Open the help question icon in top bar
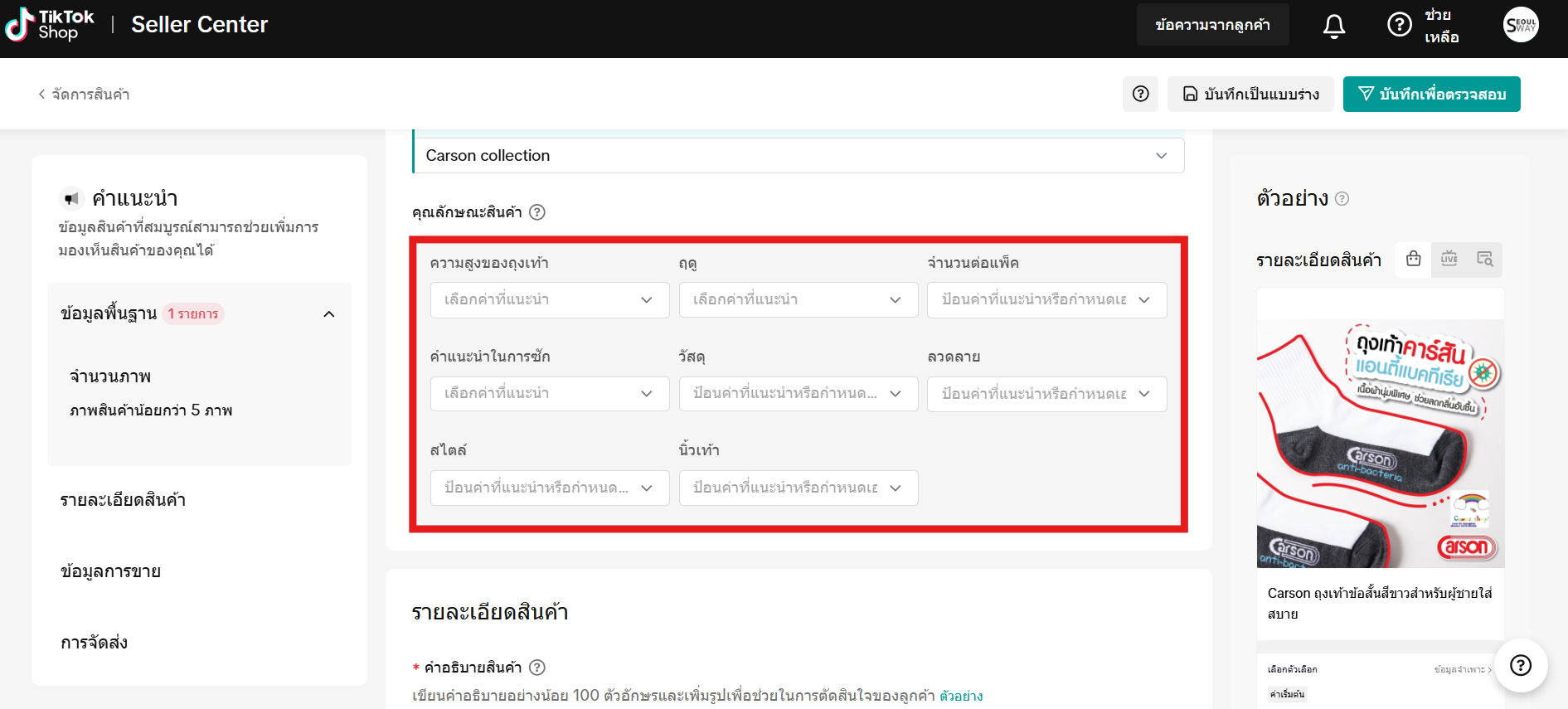This screenshot has width=1568, height=709. (x=1400, y=25)
